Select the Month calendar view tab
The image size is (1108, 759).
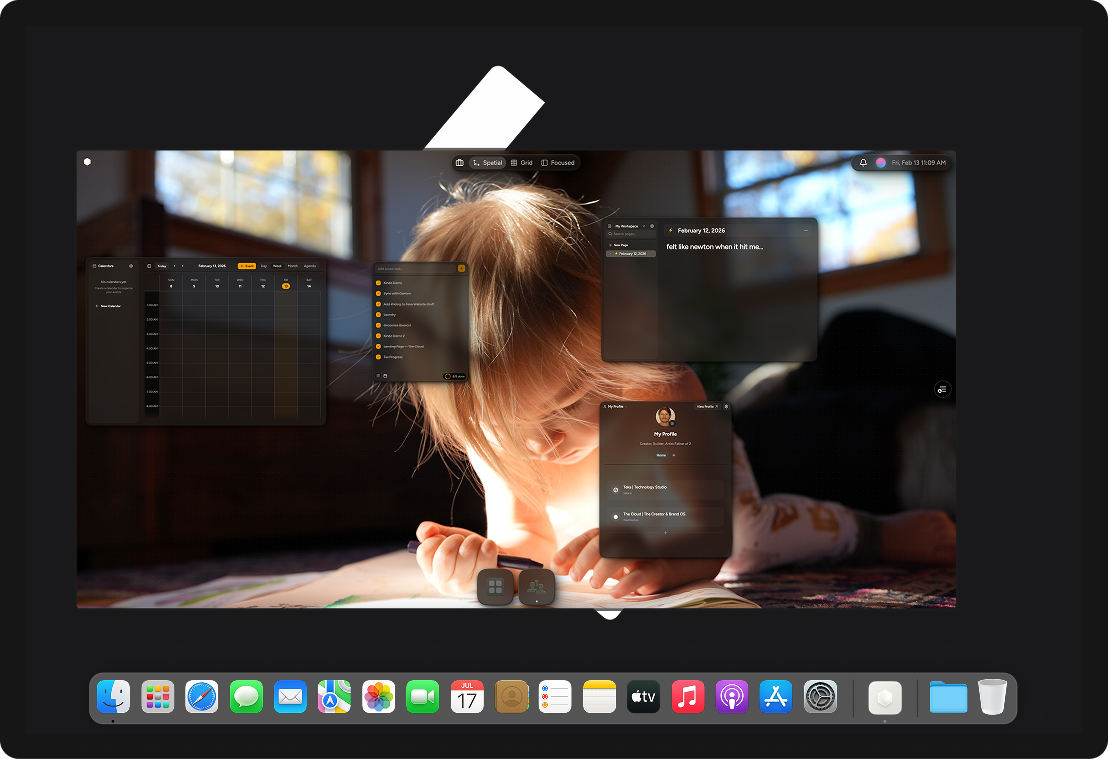(293, 266)
